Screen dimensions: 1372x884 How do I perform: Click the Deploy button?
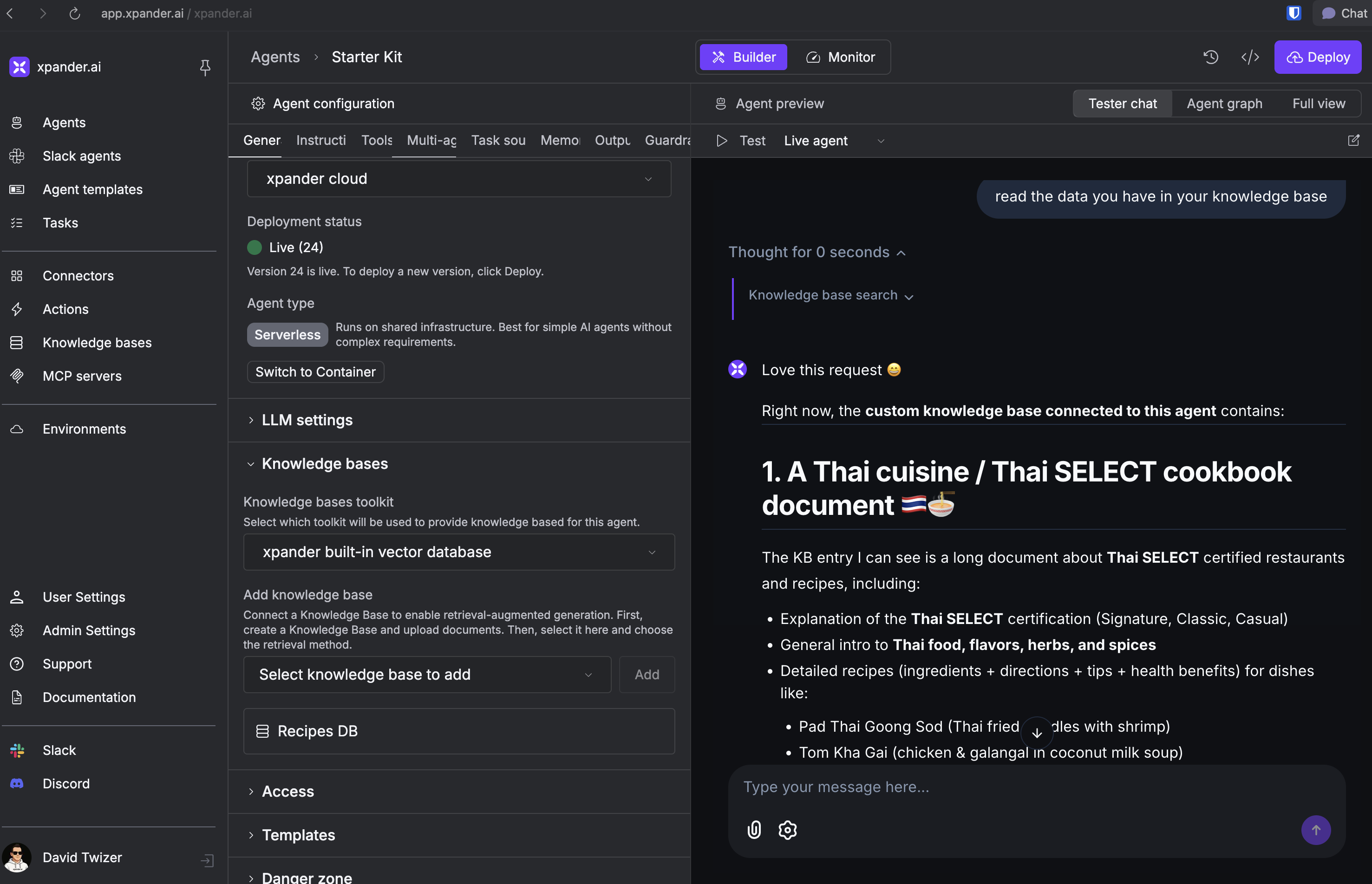pyautogui.click(x=1318, y=57)
